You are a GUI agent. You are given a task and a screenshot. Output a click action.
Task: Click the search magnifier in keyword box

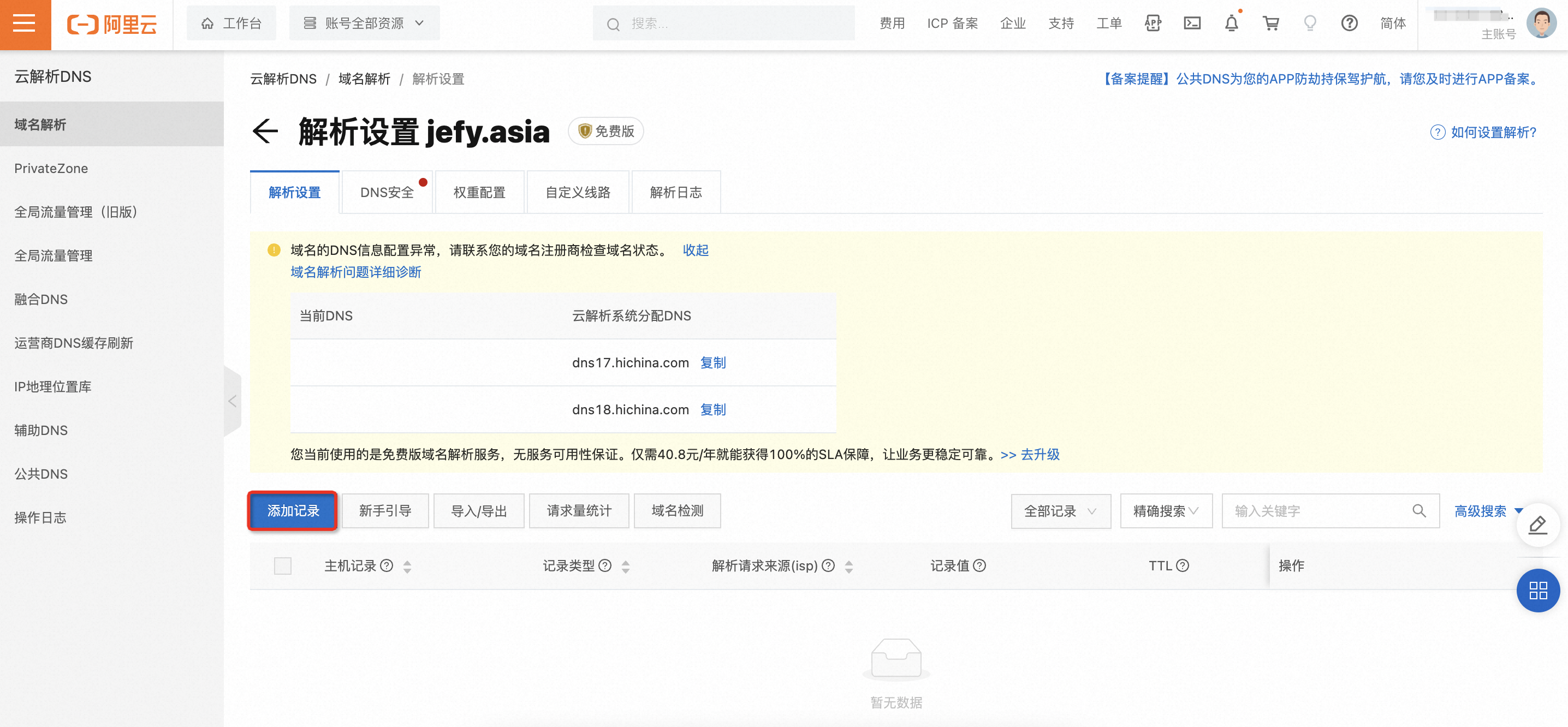tap(1419, 511)
